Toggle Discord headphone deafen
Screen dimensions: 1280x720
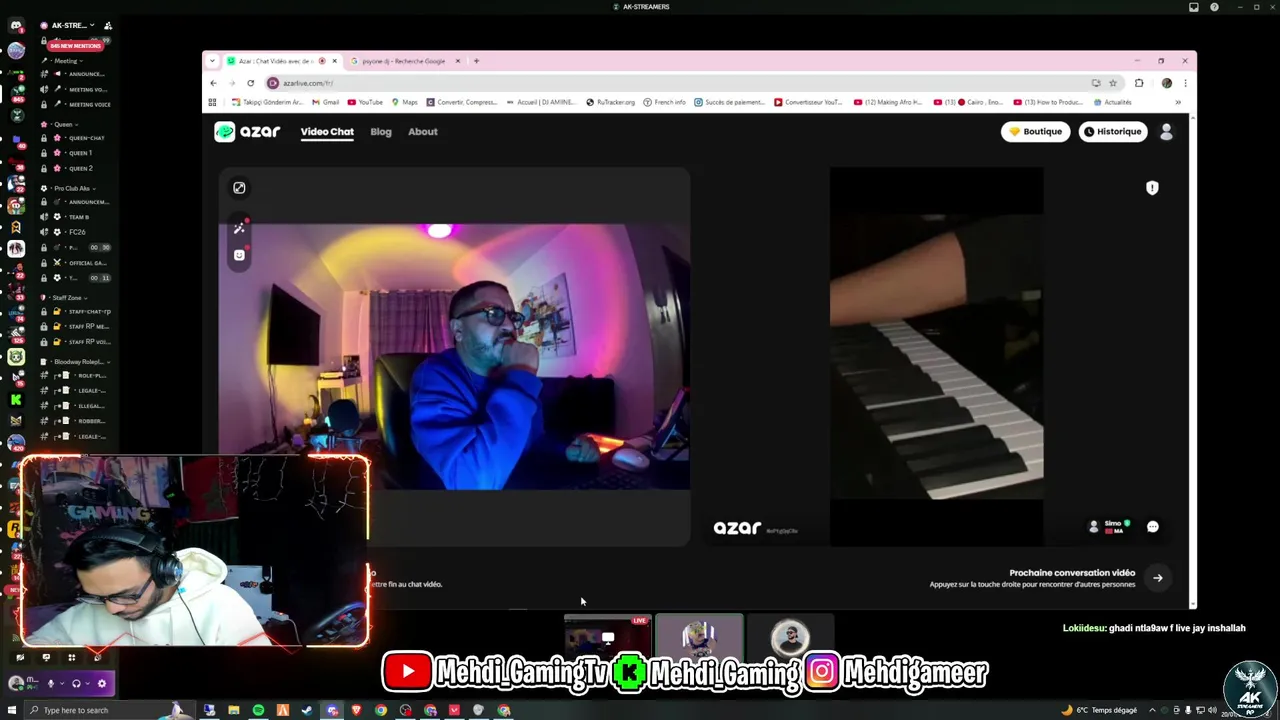point(76,684)
